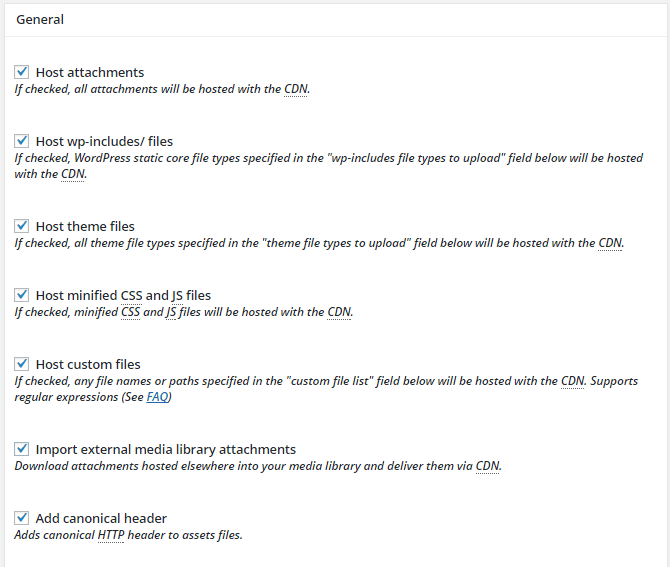Toggle Import external media library attachments checkbox
This screenshot has height=567, width=670.
tap(21, 449)
